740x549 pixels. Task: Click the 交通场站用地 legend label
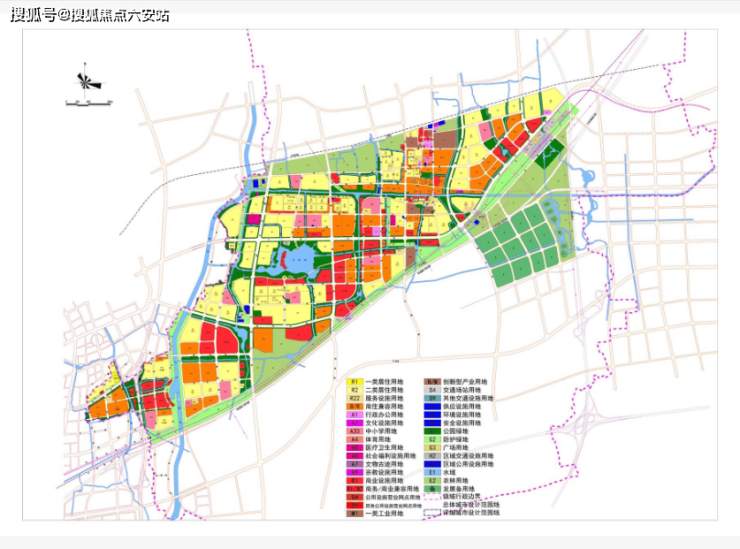[462, 390]
